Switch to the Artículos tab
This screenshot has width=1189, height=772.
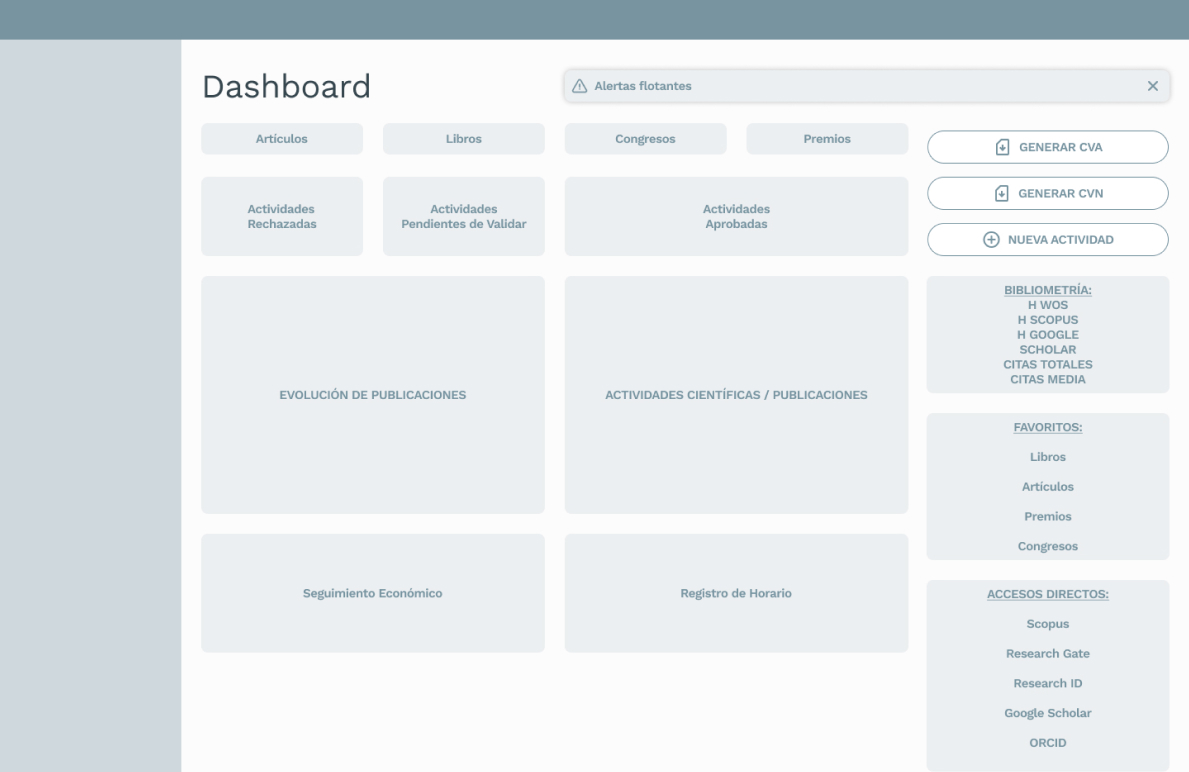pos(282,138)
